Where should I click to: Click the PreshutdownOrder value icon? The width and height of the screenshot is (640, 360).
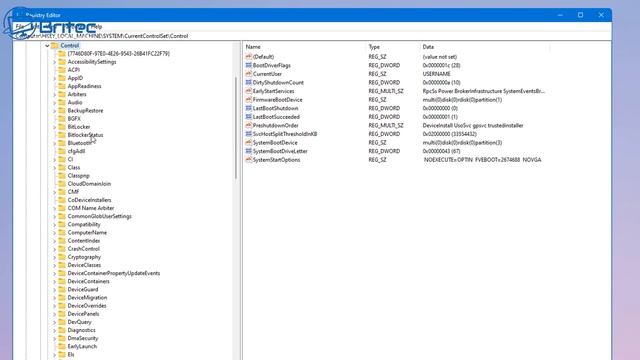(249, 125)
